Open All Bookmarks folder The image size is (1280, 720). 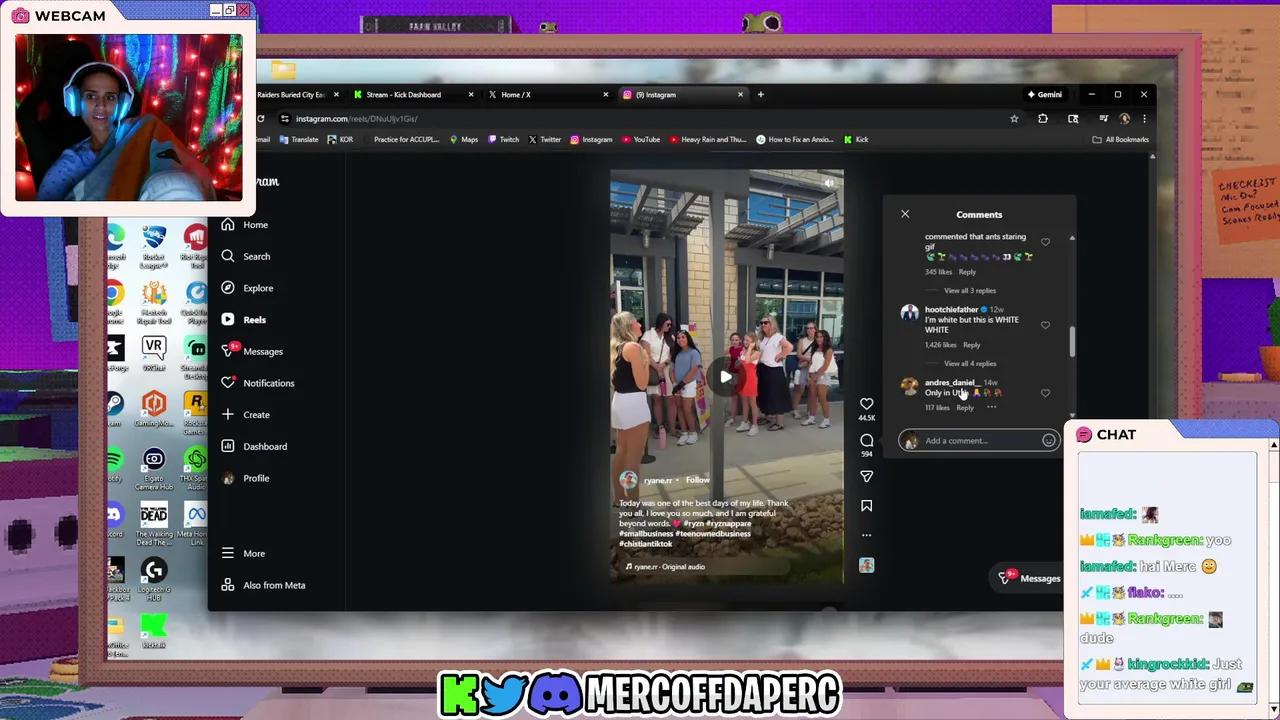click(x=1120, y=140)
